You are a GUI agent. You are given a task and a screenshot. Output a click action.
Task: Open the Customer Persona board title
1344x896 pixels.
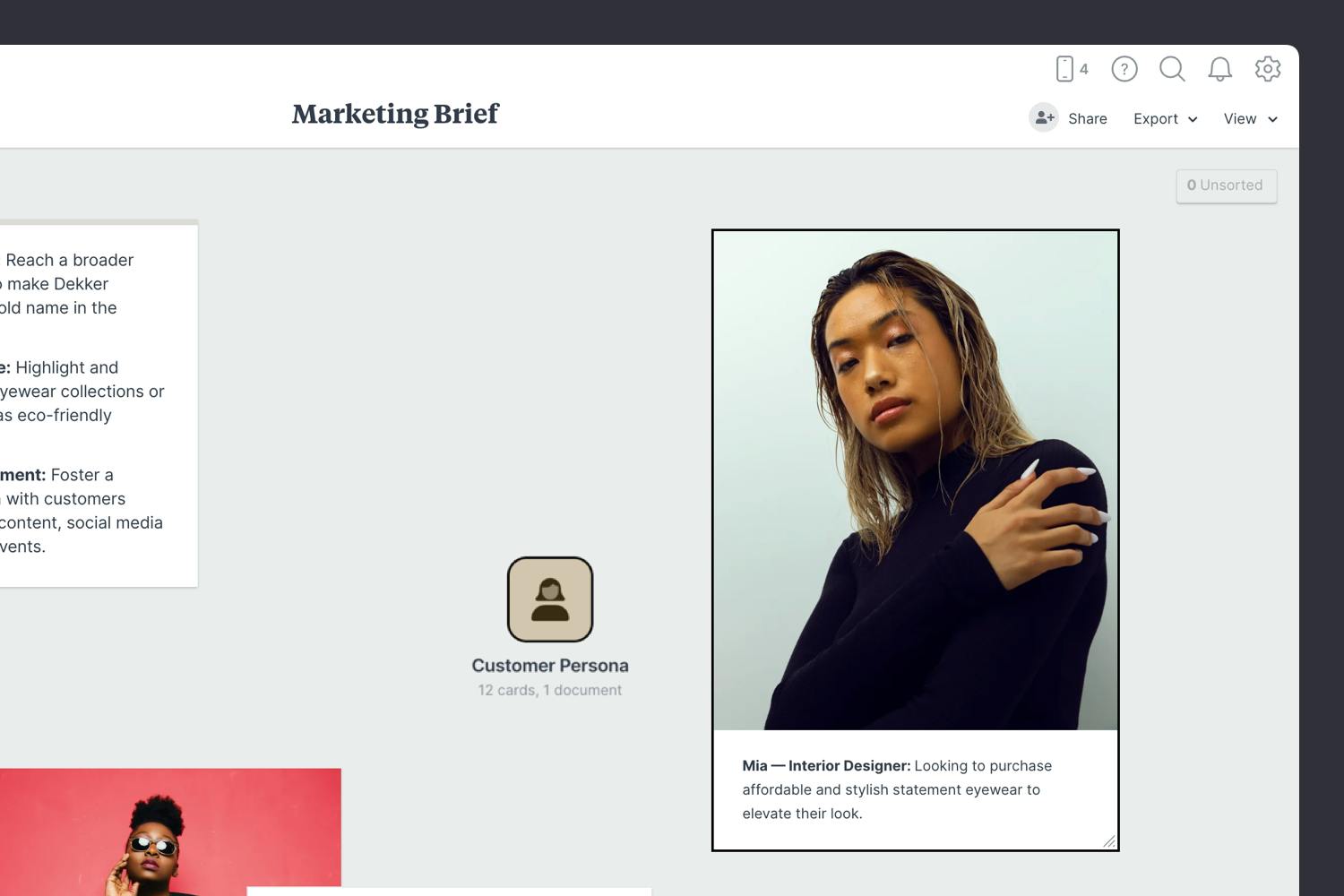[x=550, y=665]
